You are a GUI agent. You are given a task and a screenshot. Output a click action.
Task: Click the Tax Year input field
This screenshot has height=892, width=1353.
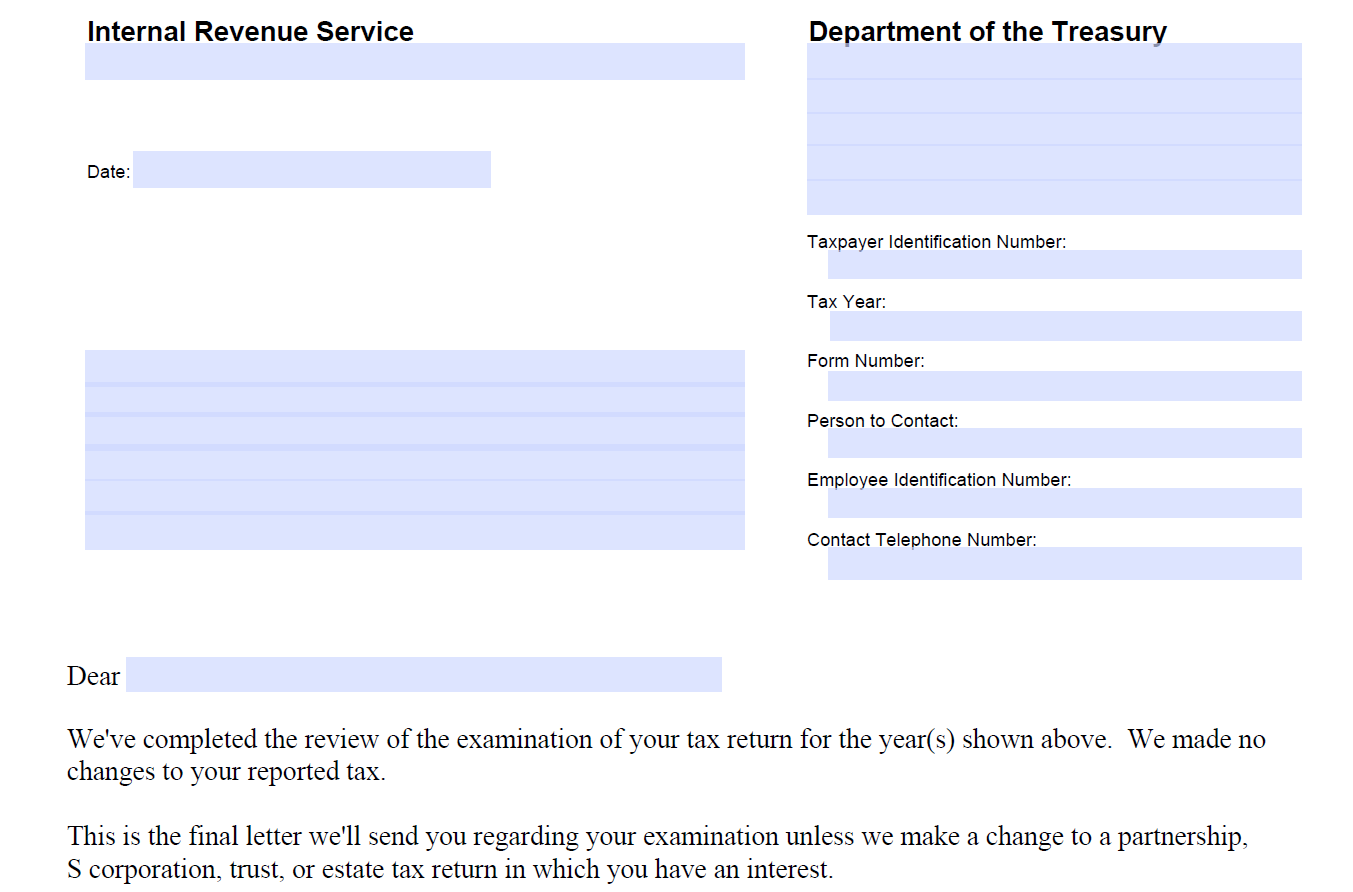pyautogui.click(x=1066, y=326)
